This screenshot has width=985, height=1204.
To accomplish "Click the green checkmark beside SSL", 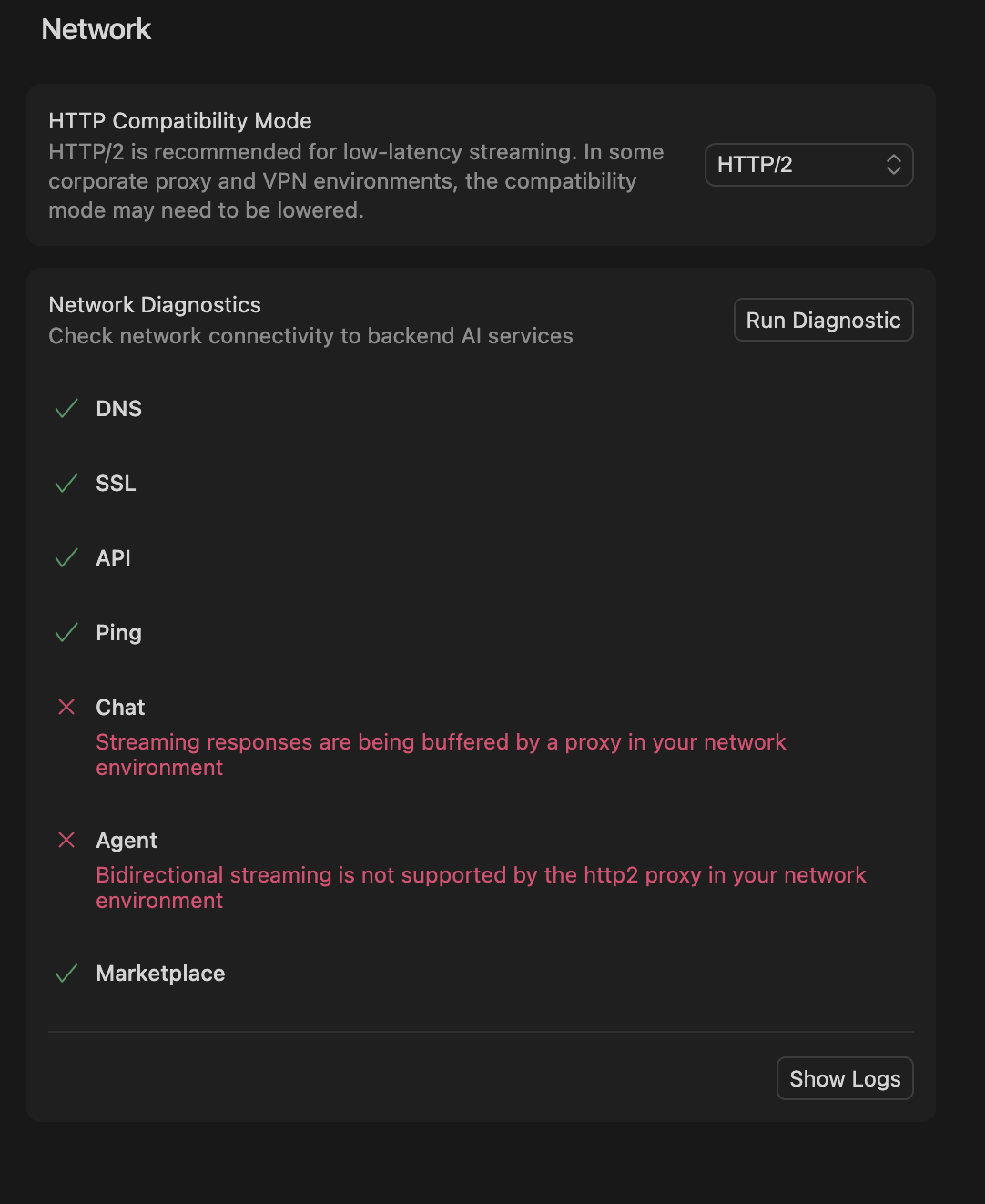I will [66, 484].
